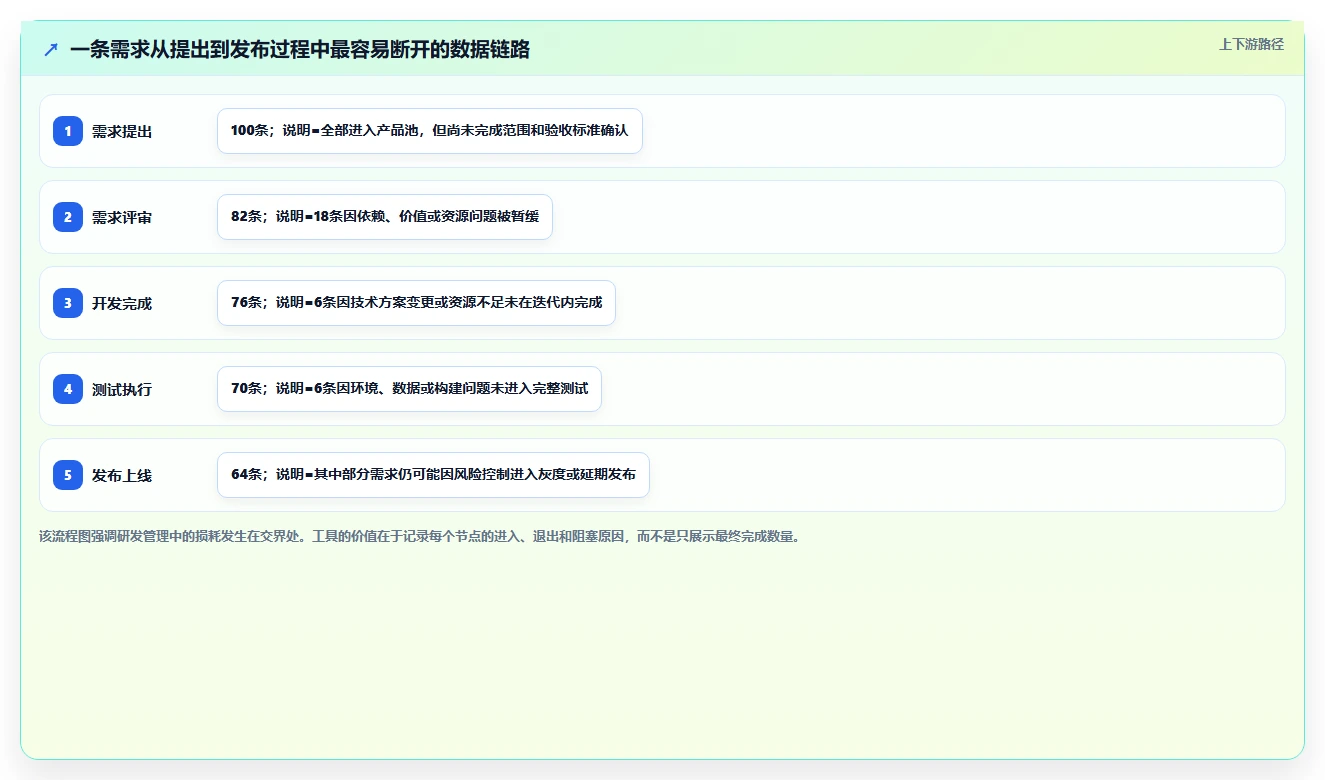Click the step 1 number badge
1325x780 pixels.
point(68,131)
